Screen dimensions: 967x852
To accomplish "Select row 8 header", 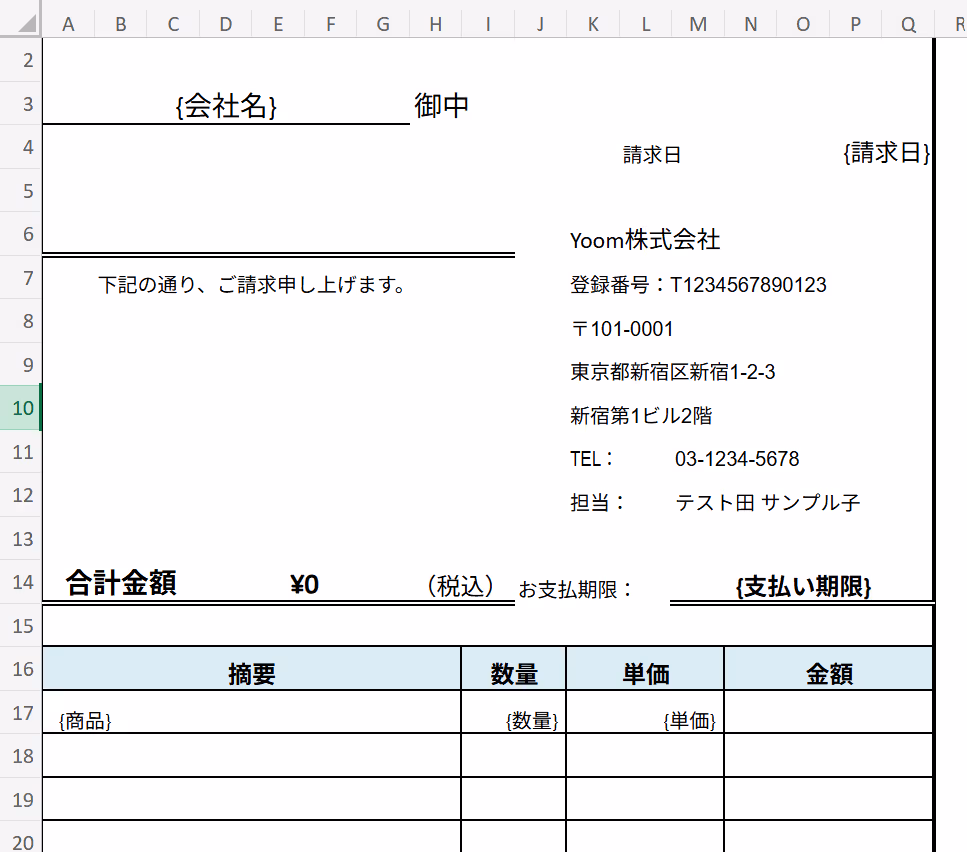I will pos(21,321).
